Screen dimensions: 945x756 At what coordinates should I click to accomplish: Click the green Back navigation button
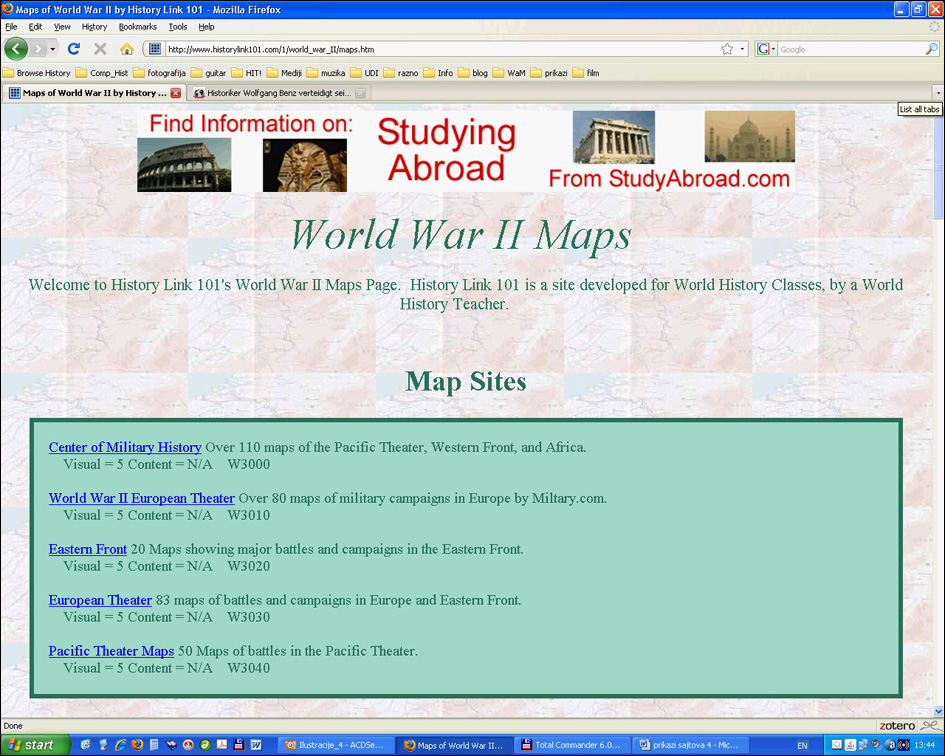click(16, 49)
